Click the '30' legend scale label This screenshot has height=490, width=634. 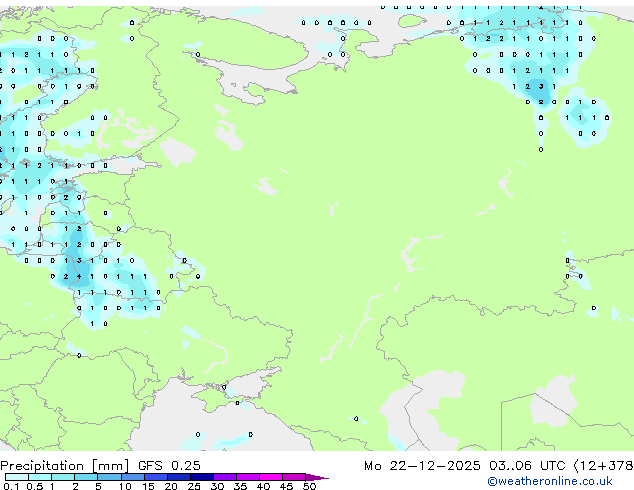click(217, 486)
